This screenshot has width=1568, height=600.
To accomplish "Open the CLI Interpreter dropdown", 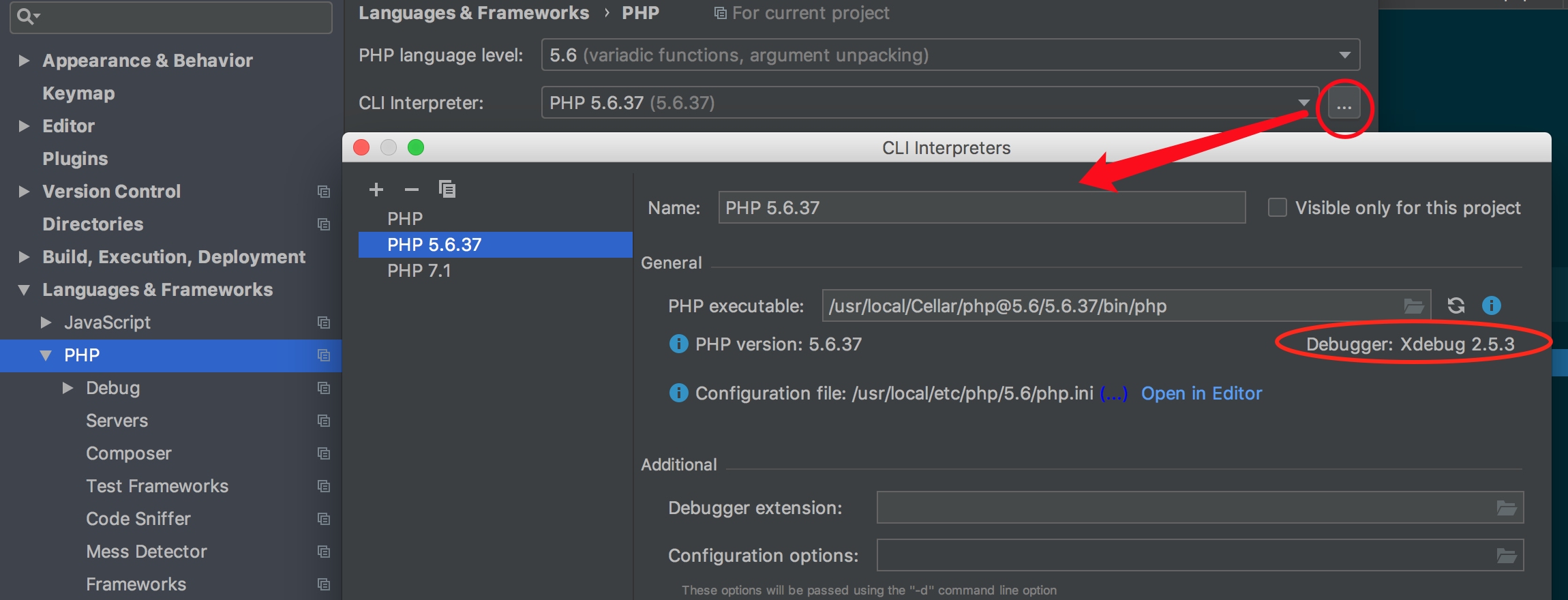I will coord(1303,103).
